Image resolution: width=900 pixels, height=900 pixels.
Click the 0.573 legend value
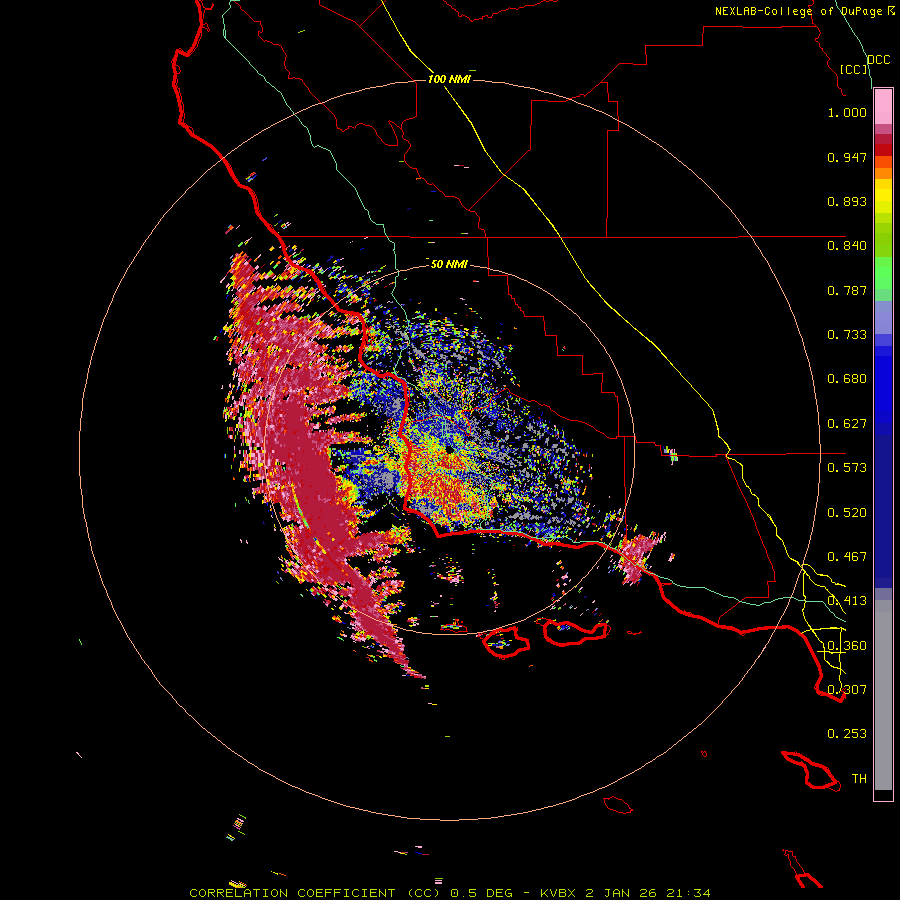[x=847, y=468]
